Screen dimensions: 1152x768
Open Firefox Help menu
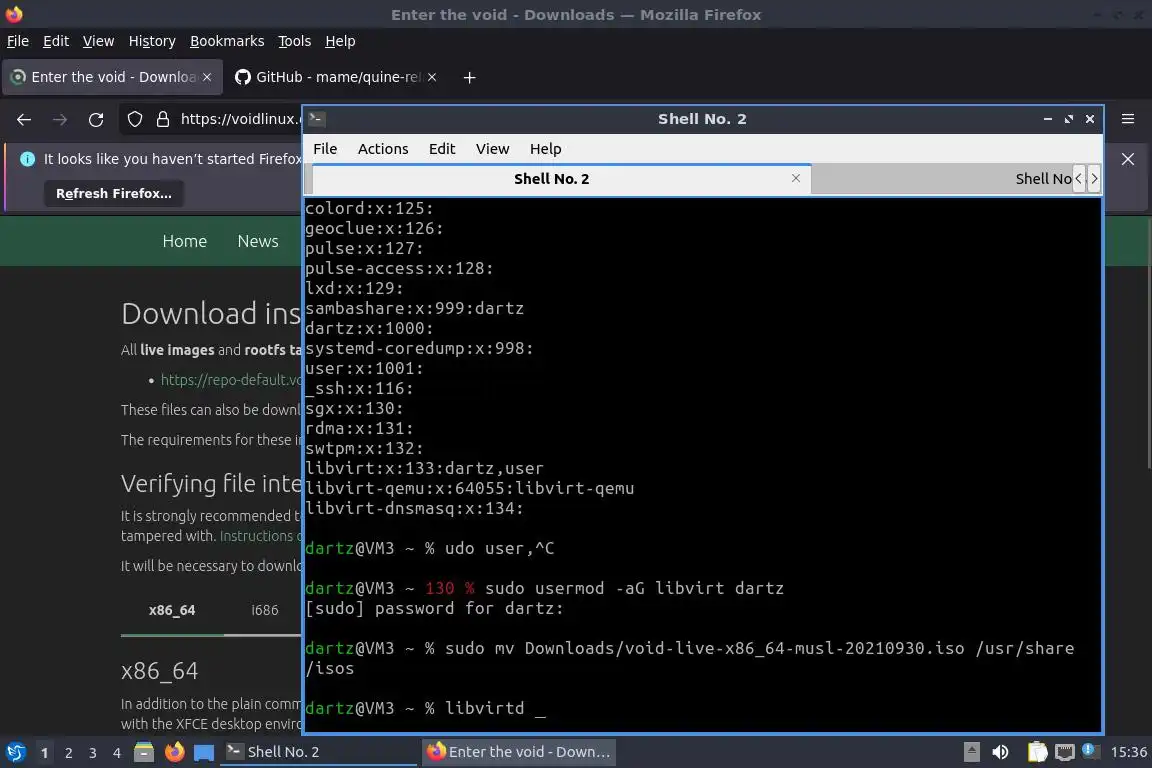coord(340,41)
